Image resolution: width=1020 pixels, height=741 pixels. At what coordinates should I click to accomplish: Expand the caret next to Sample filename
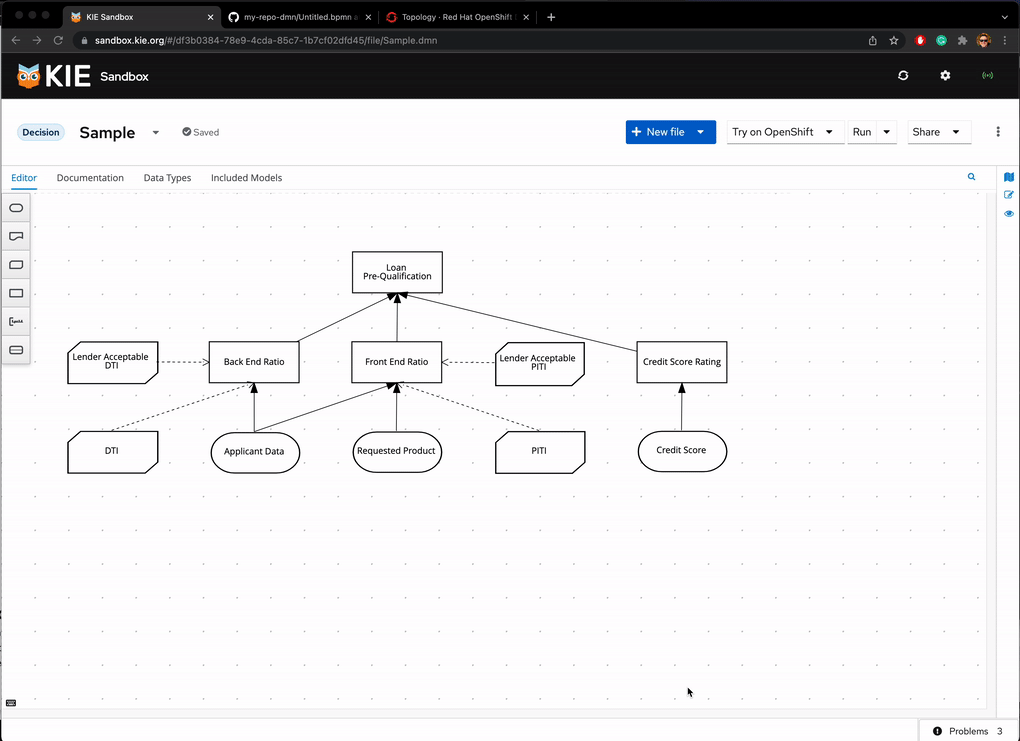coord(155,133)
